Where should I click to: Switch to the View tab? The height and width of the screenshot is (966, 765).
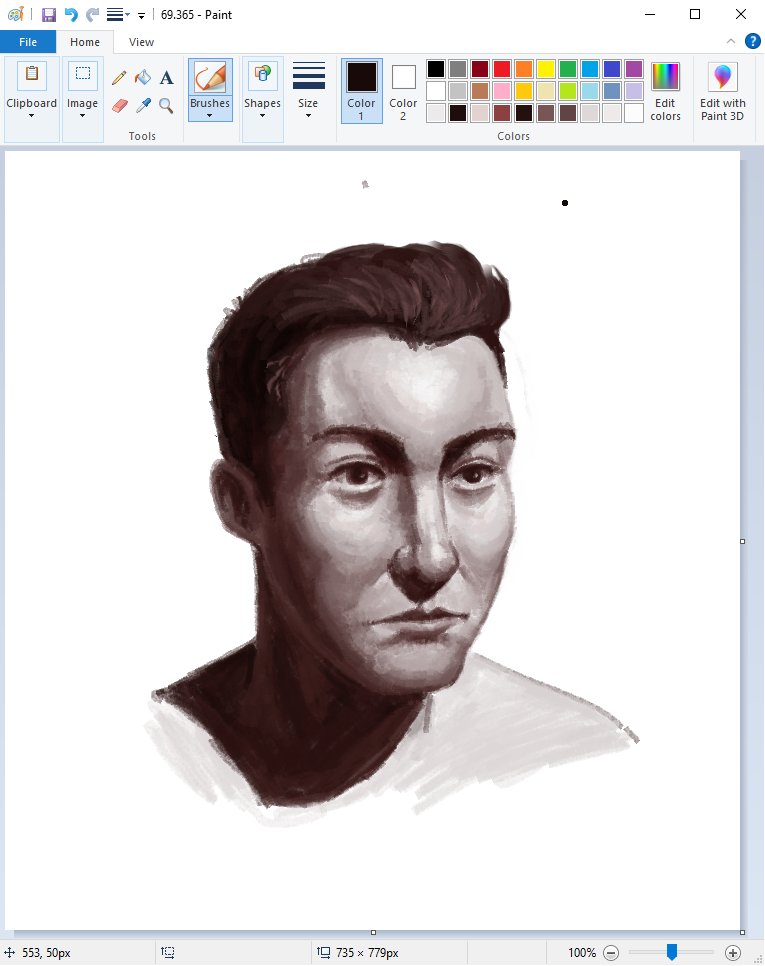(x=141, y=42)
